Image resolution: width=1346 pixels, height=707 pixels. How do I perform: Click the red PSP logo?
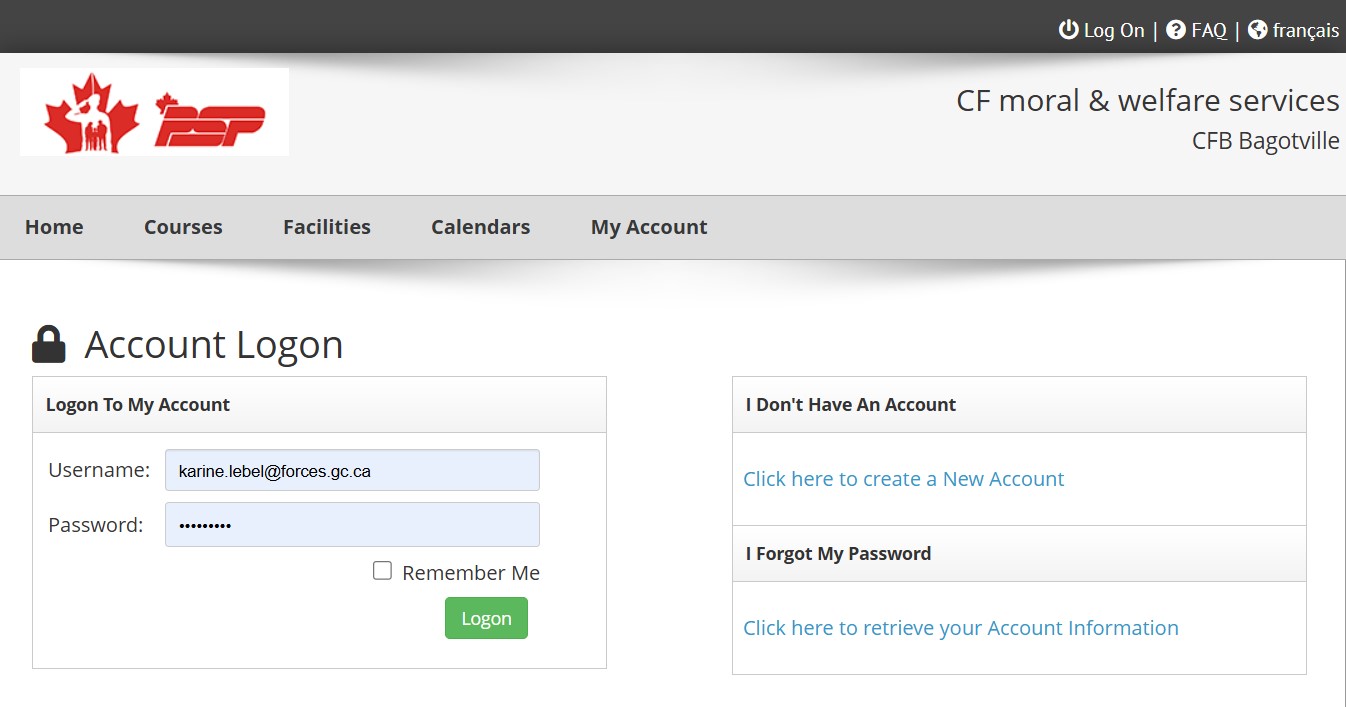click(x=210, y=120)
